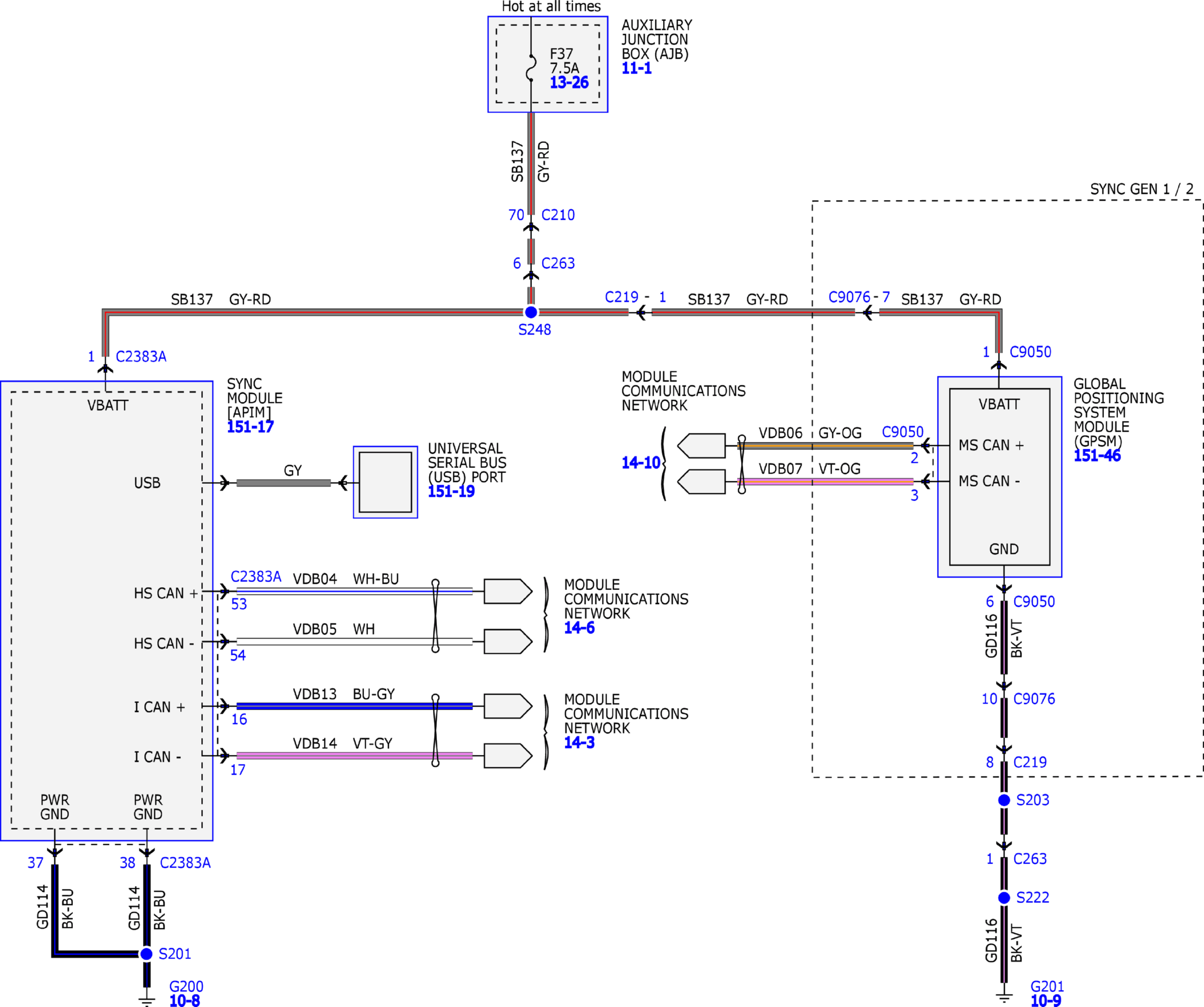Viewport: 1204px width, 1007px height.
Task: Select the C219 - 1 connector label
Action: [x=635, y=297]
